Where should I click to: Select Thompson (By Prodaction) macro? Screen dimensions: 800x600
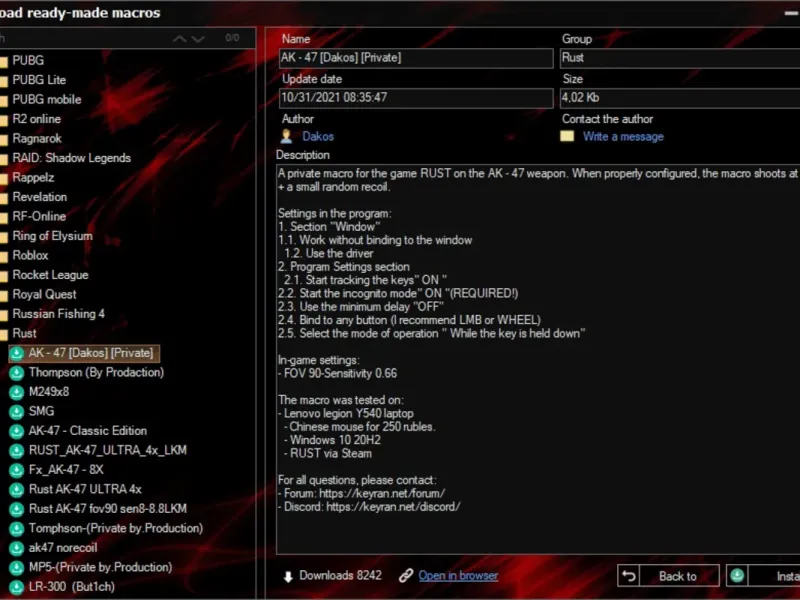click(96, 373)
